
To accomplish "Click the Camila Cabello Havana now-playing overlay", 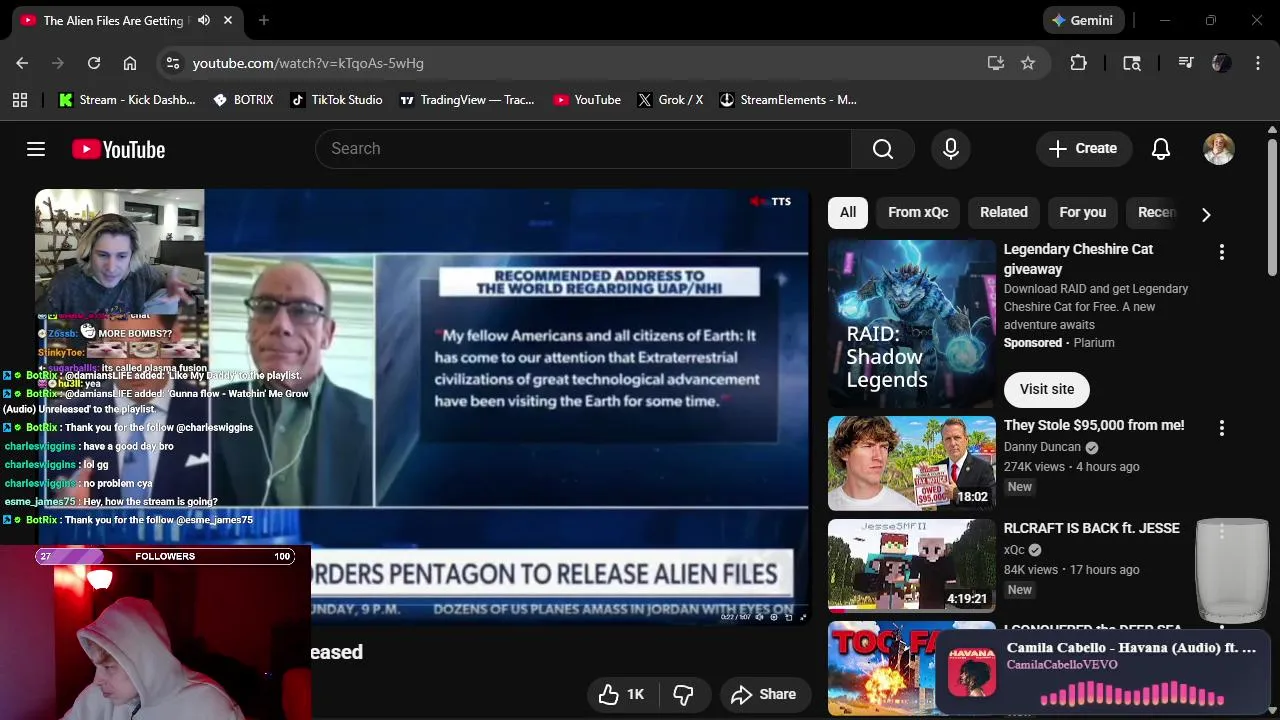I will [1104, 671].
